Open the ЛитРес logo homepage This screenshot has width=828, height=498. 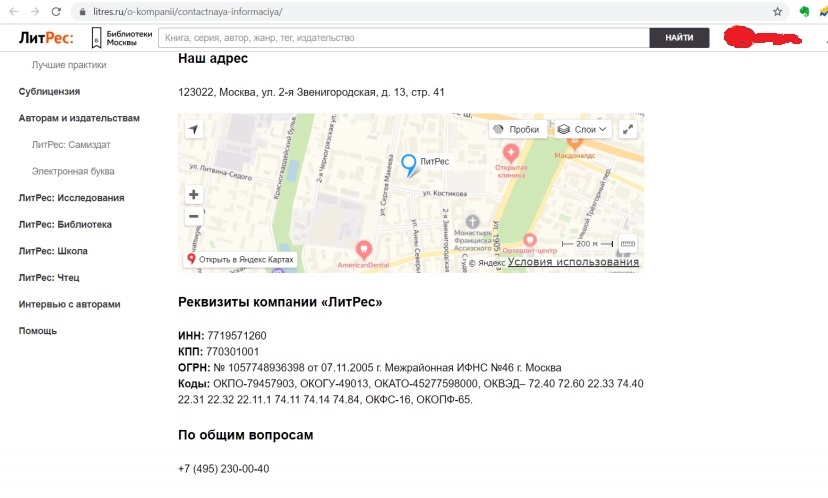click(46, 38)
